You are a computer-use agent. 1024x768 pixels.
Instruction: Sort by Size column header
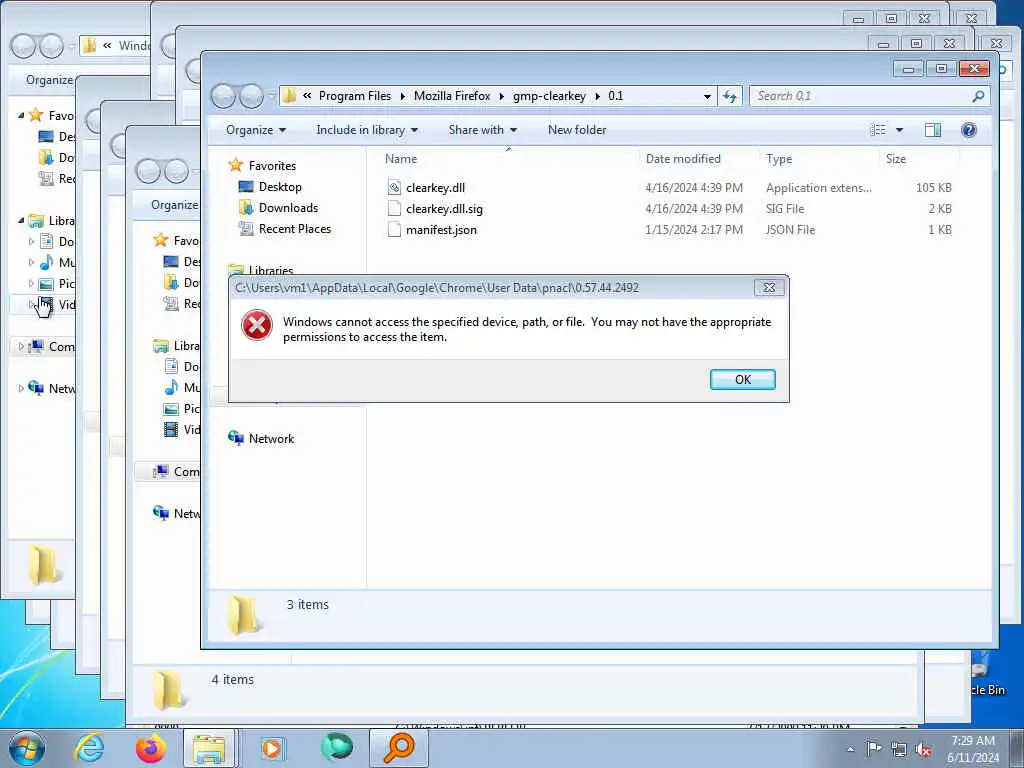tap(895, 159)
